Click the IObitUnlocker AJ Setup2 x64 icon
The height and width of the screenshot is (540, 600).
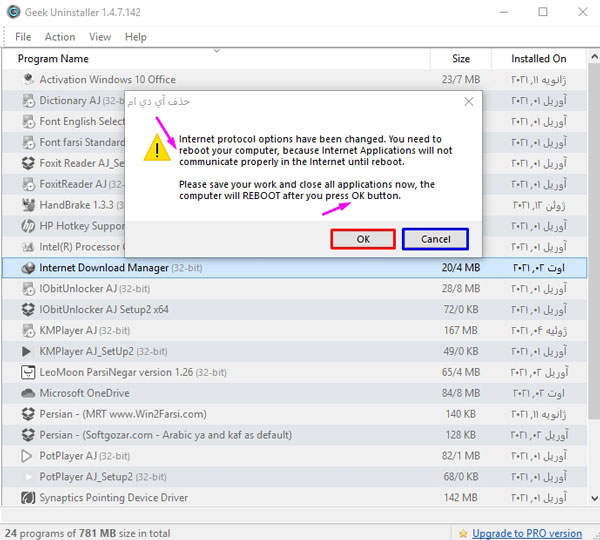click(28, 309)
